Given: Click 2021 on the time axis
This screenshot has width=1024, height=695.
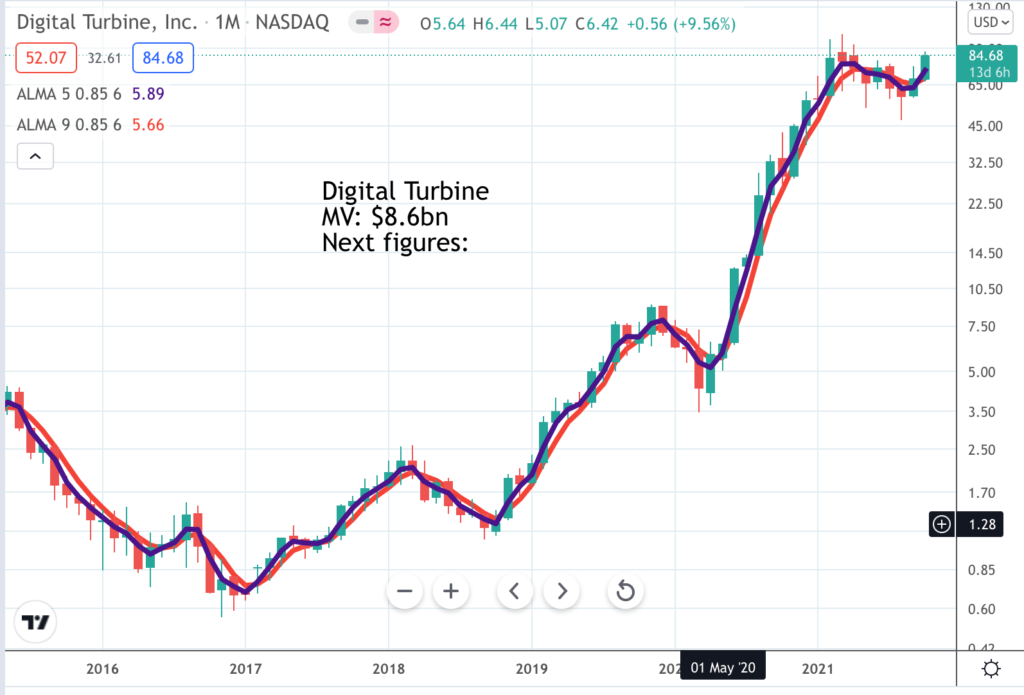Looking at the screenshot, I should point(818,669).
